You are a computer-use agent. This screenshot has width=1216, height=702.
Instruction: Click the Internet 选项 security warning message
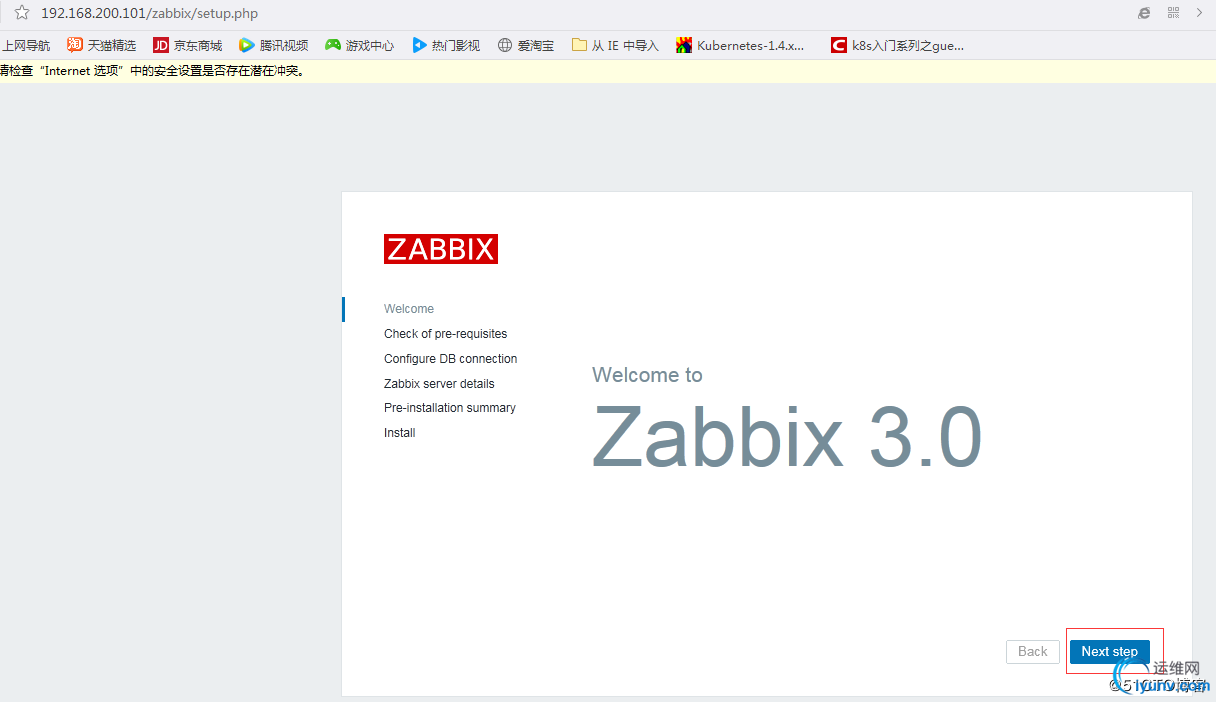pos(152,71)
